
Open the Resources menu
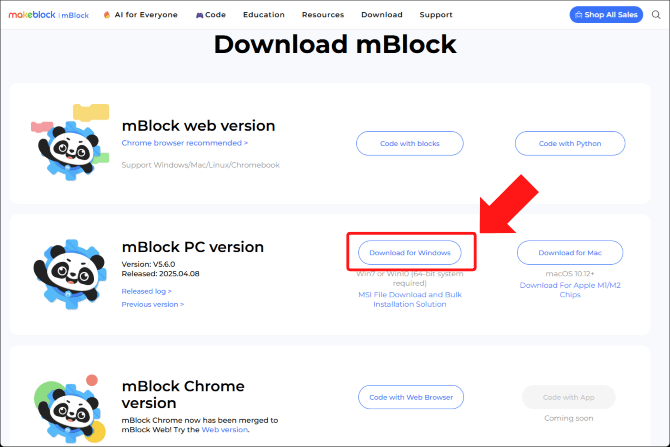pos(323,15)
